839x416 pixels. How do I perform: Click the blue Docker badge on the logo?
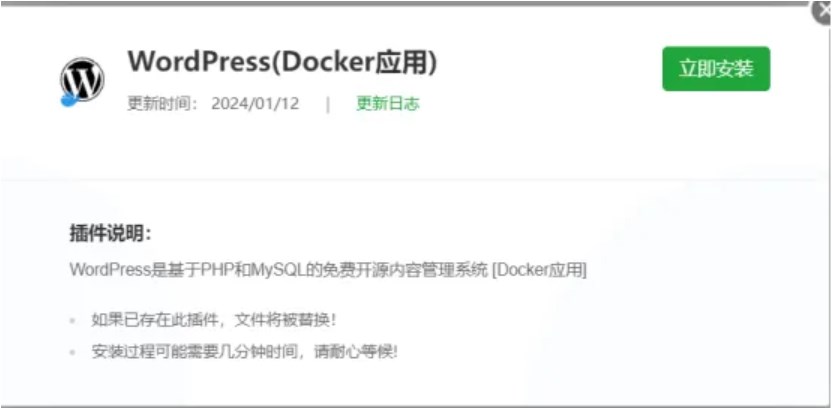click(69, 100)
